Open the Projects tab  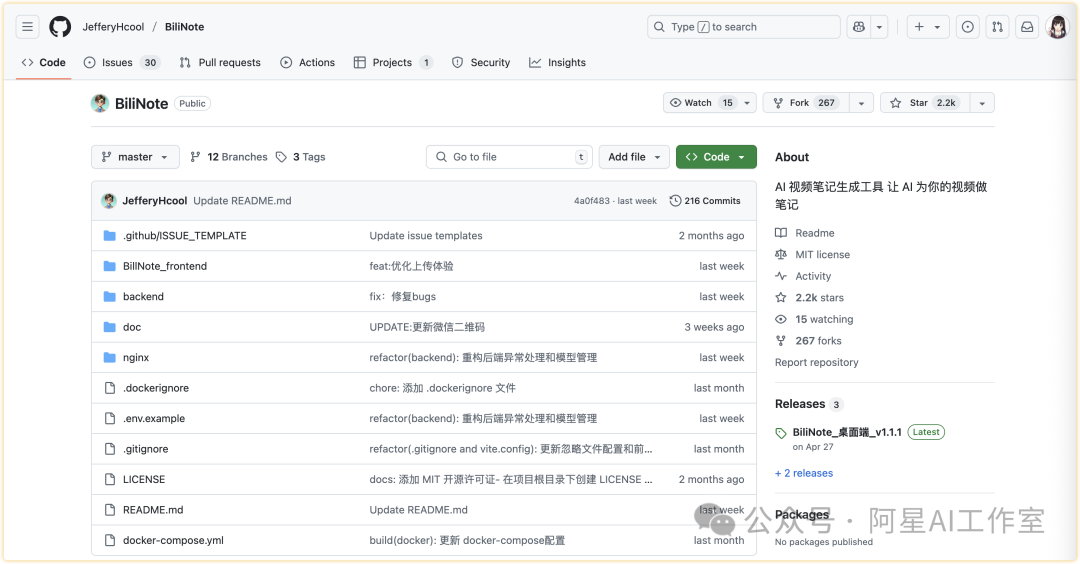click(393, 62)
